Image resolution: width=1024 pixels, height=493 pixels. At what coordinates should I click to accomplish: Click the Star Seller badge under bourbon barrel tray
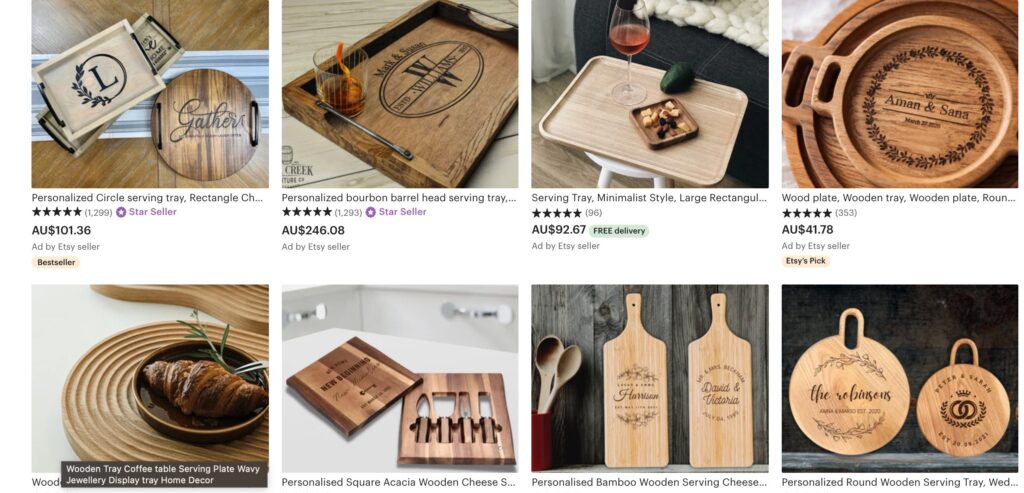point(396,212)
